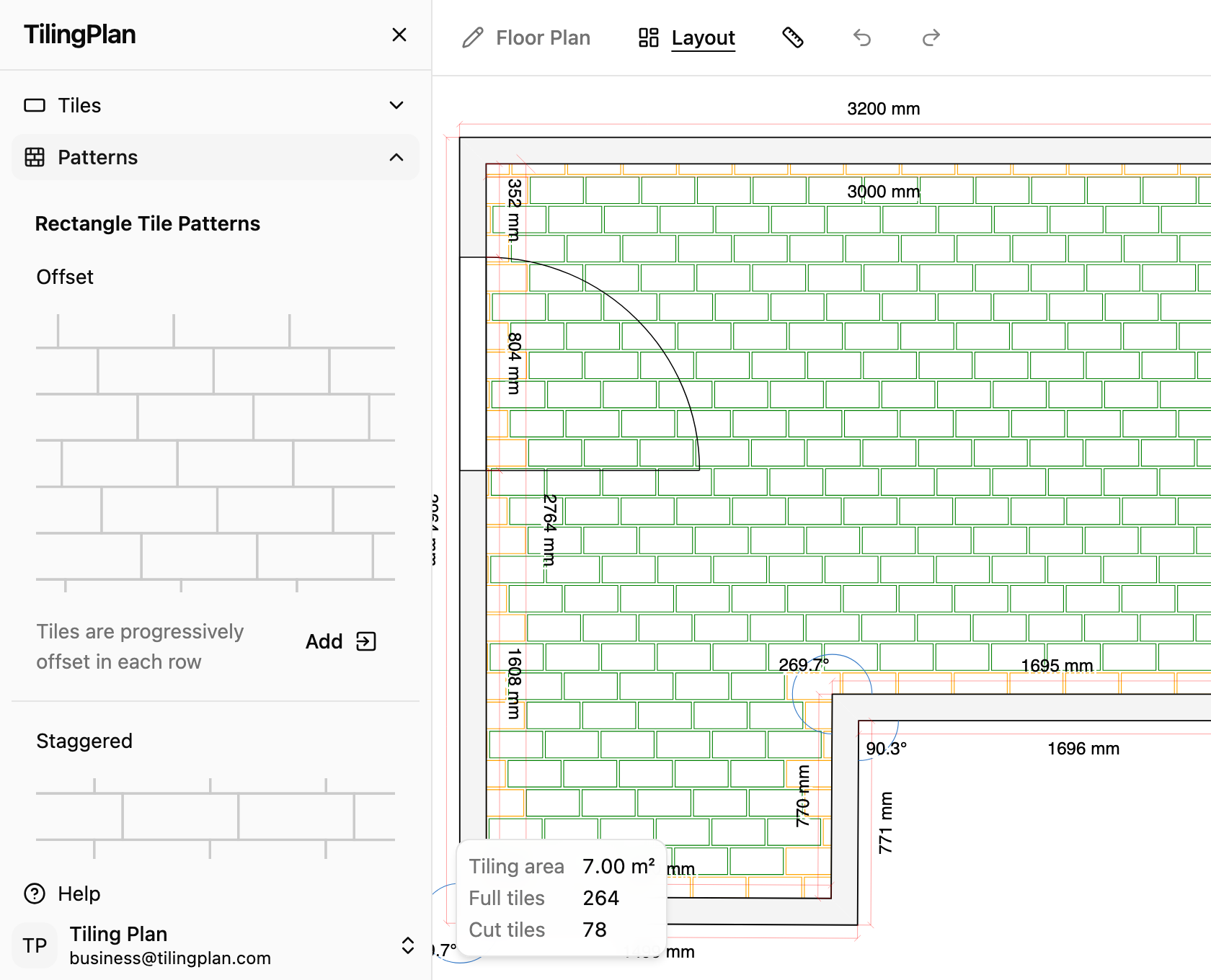
Task: Click the Layout grid icon
Action: pos(649,37)
